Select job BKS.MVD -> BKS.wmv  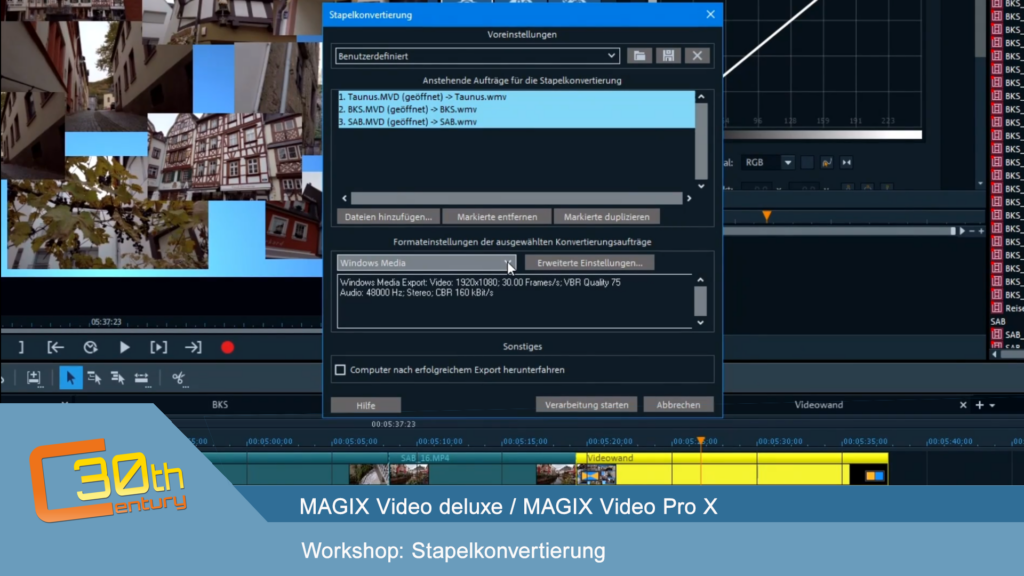coord(516,109)
